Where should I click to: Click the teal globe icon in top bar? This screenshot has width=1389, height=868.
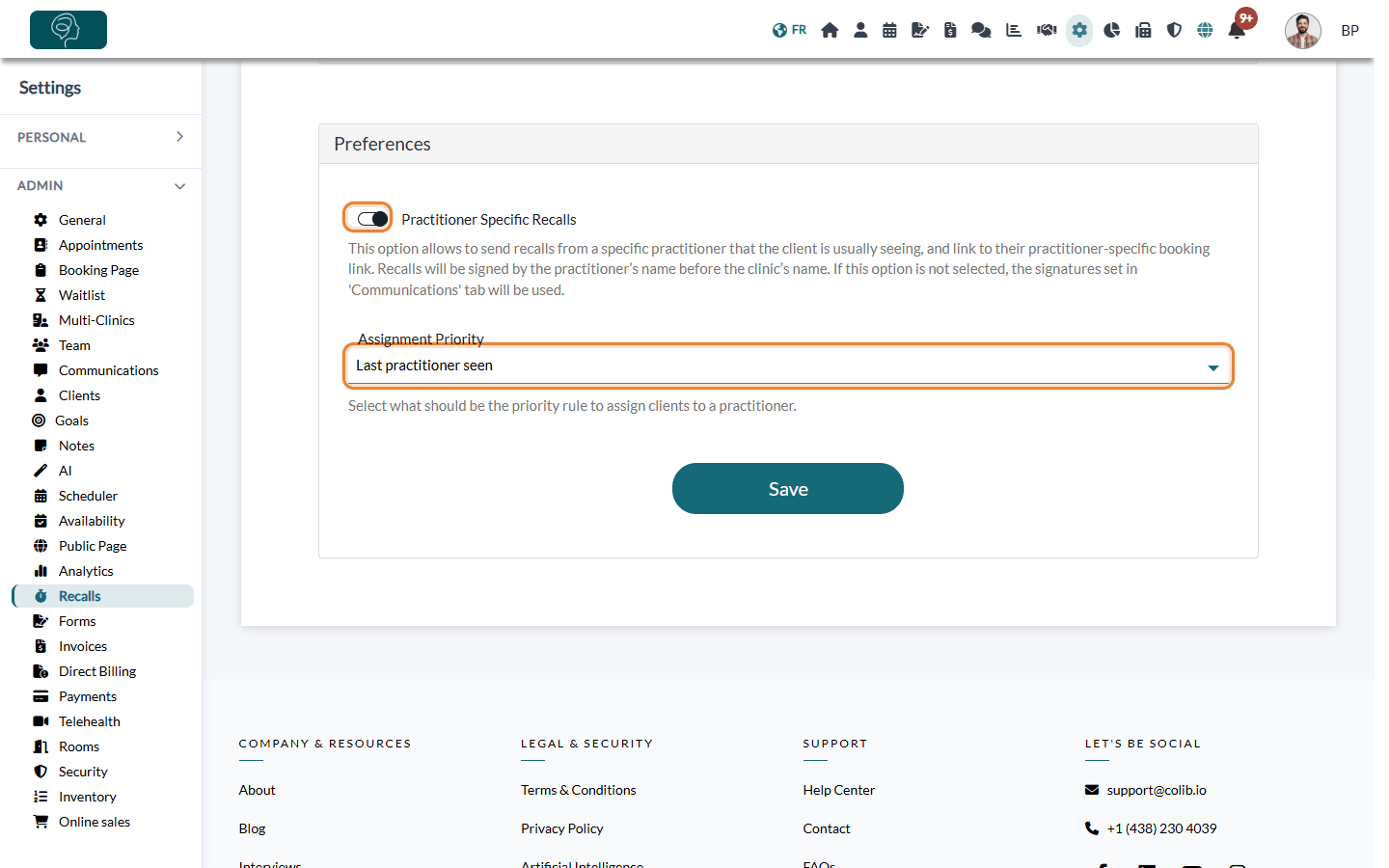coord(1205,30)
